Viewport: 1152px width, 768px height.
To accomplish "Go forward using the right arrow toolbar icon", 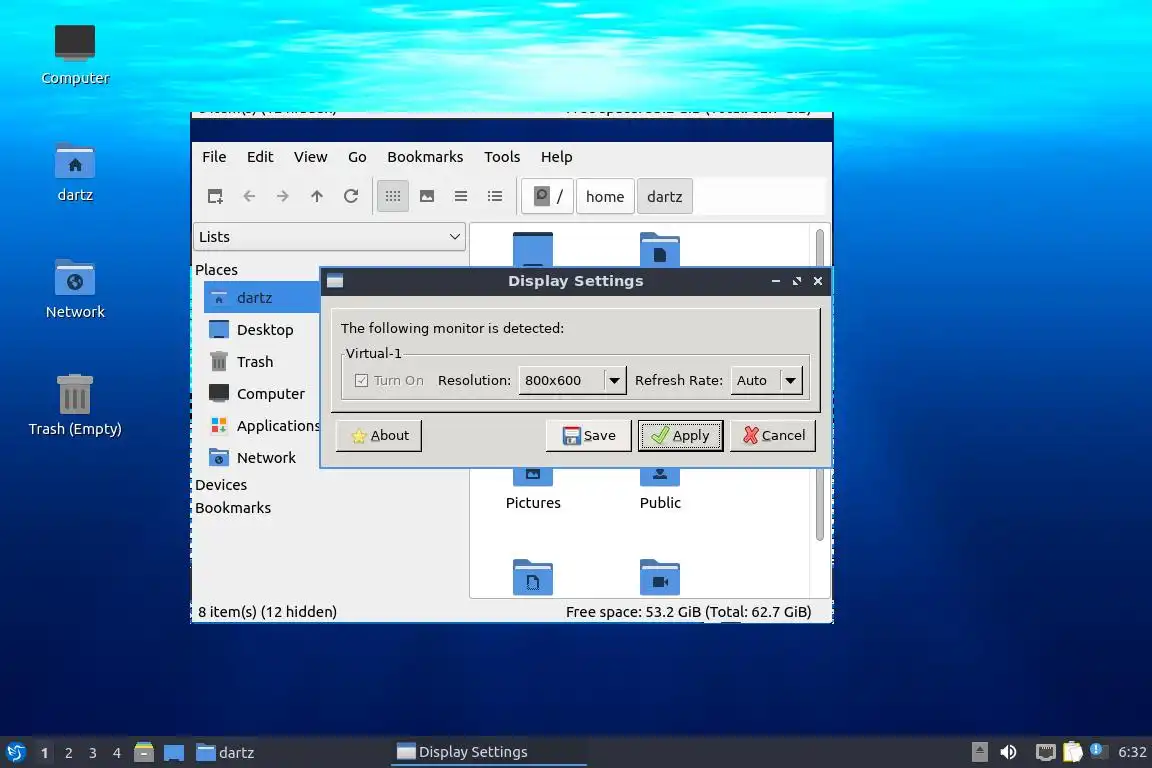I will pos(283,196).
